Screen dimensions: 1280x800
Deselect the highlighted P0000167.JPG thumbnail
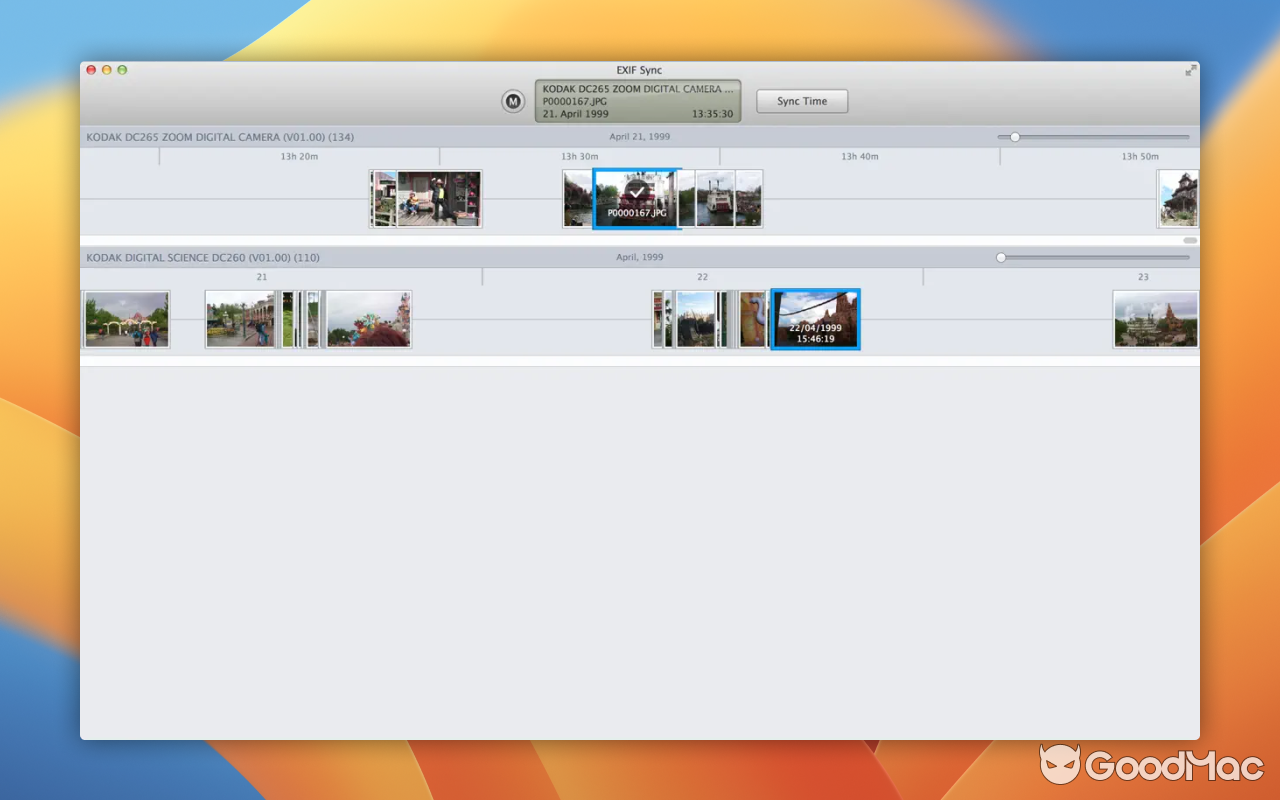coord(637,198)
